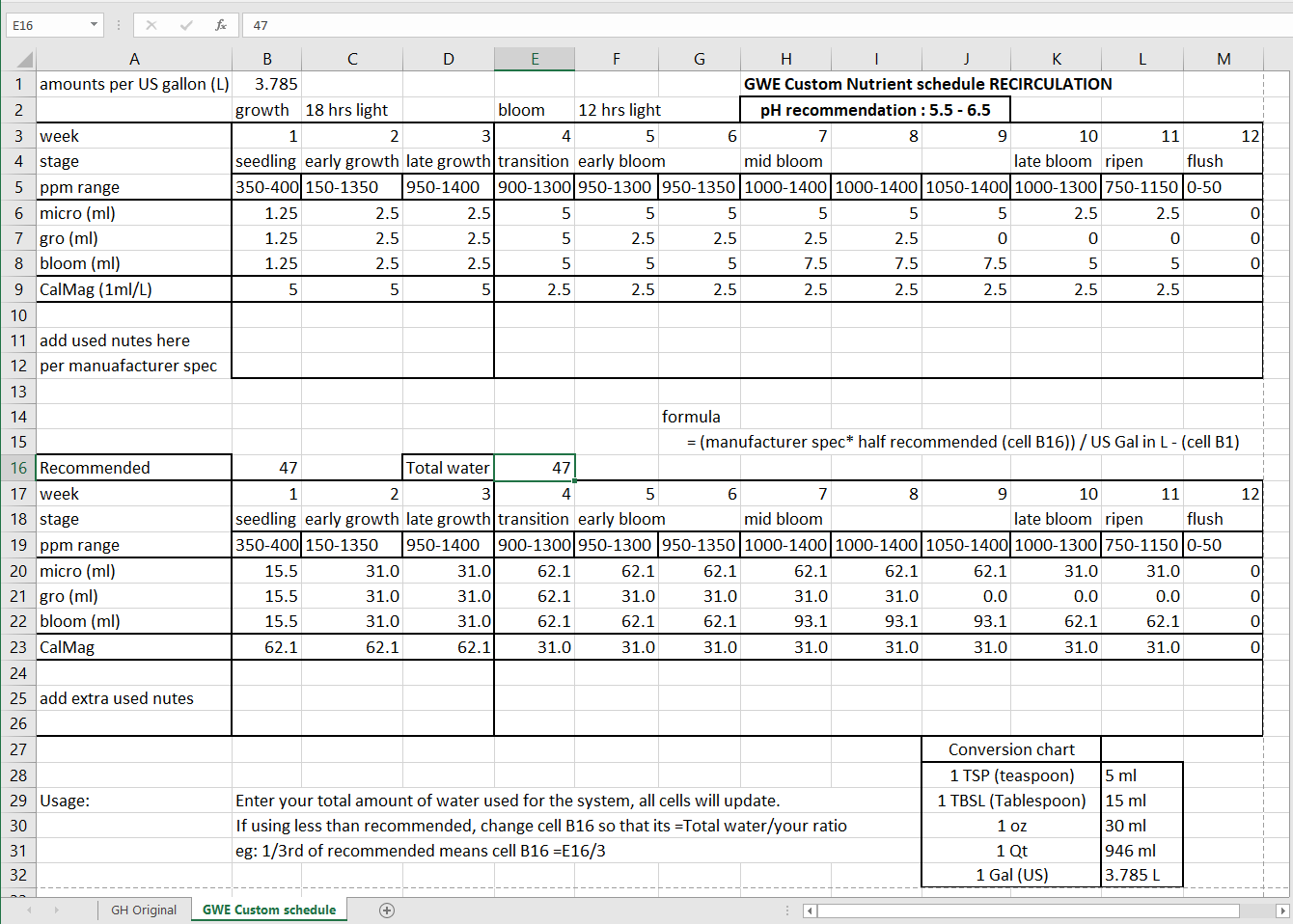Open the Name Box dropdown arrow

(x=94, y=25)
